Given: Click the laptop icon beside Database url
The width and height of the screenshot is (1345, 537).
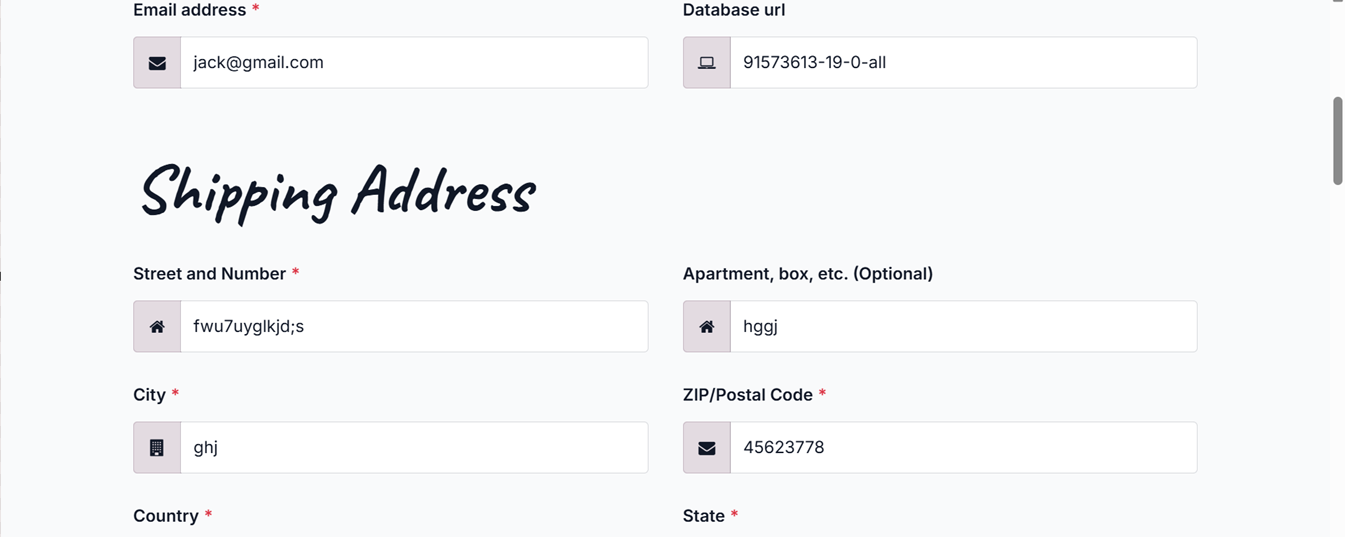Looking at the screenshot, I should 707,63.
